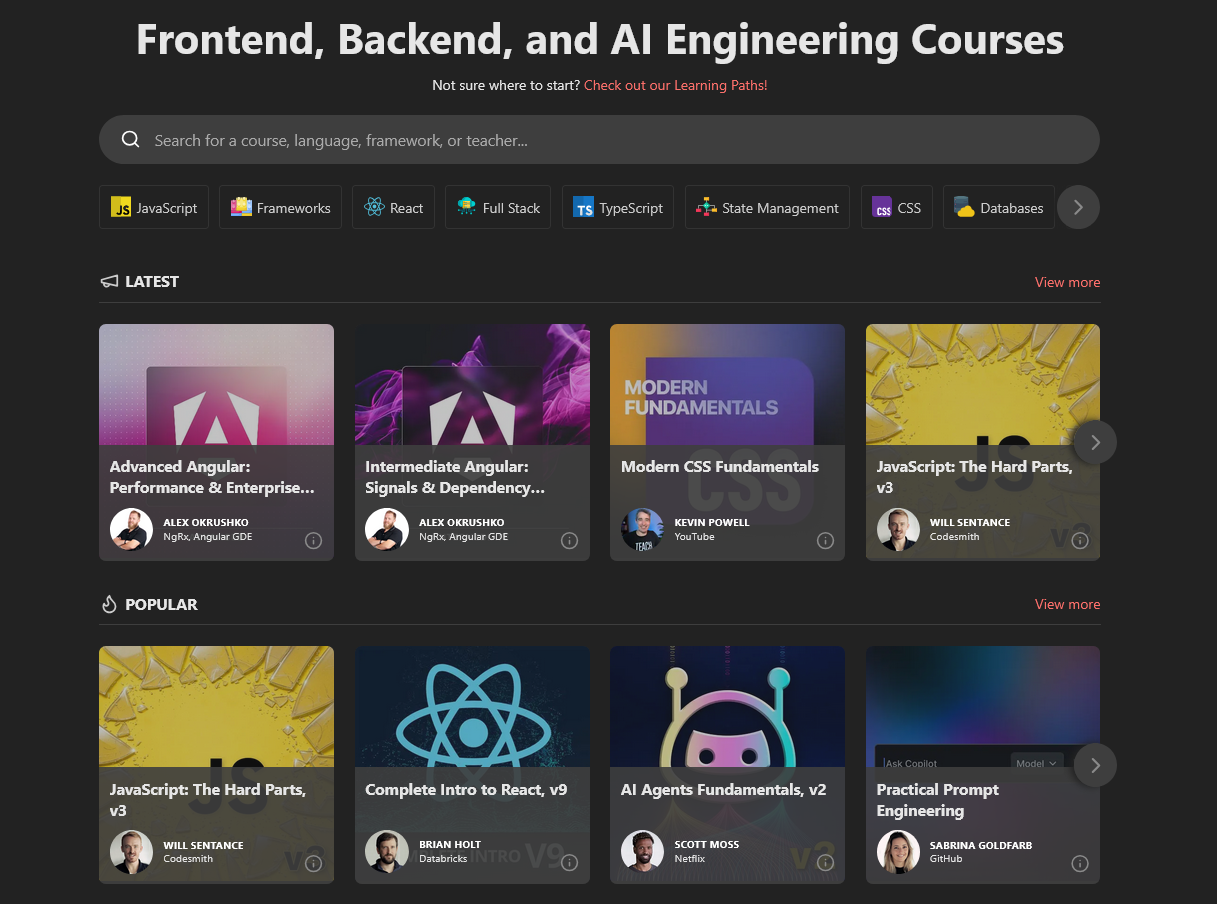Click the BRIAN HOLT name
The width and height of the screenshot is (1218, 905).
point(450,845)
